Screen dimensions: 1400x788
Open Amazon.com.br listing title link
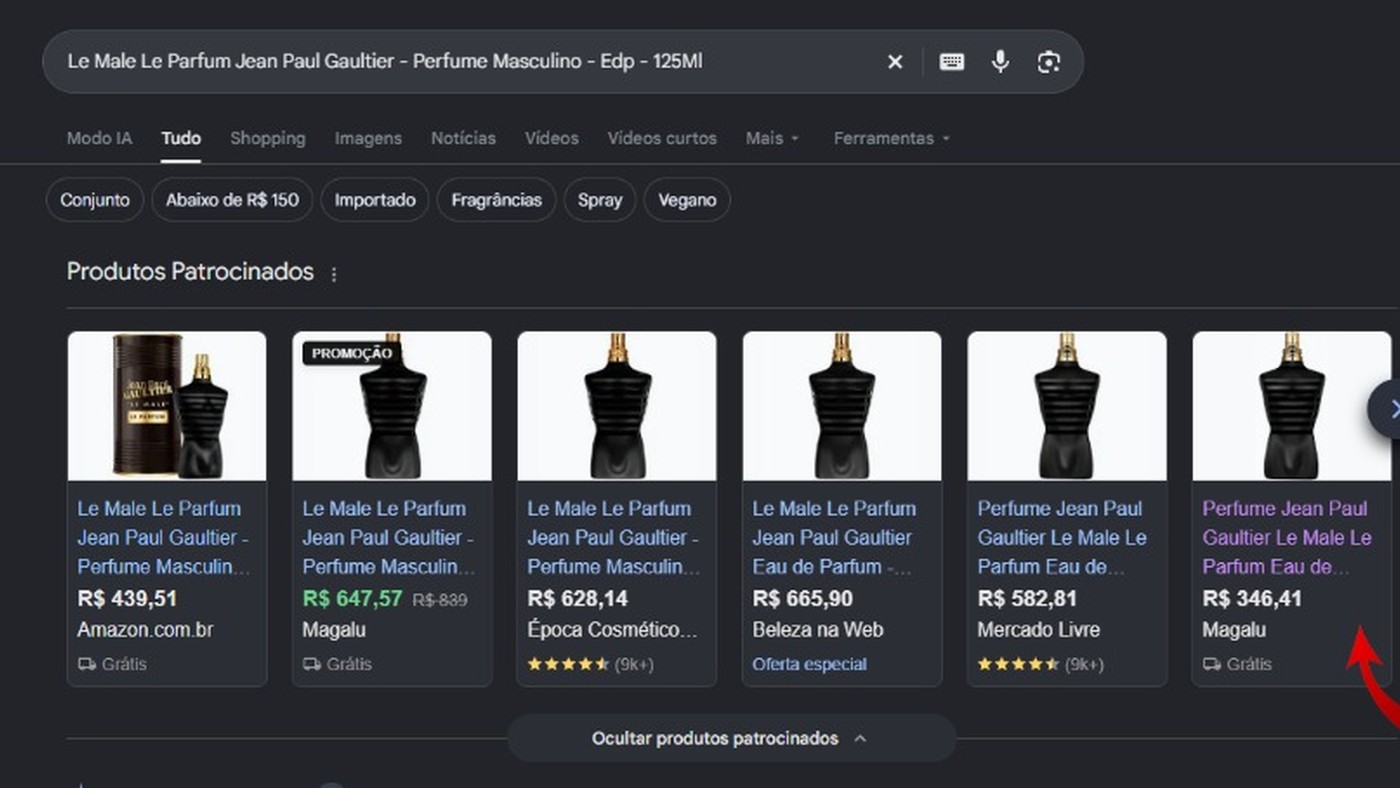pos(163,538)
